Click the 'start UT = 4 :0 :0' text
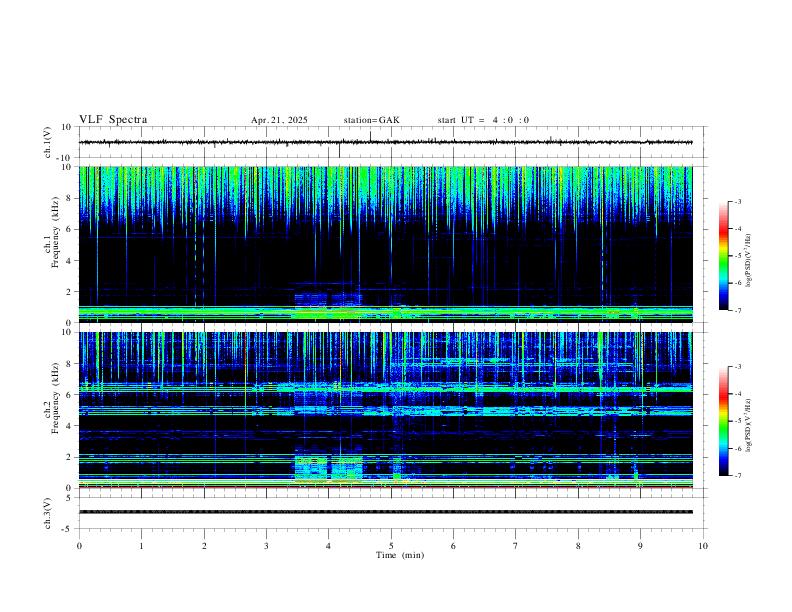This screenshot has width=792, height=612. tap(483, 120)
